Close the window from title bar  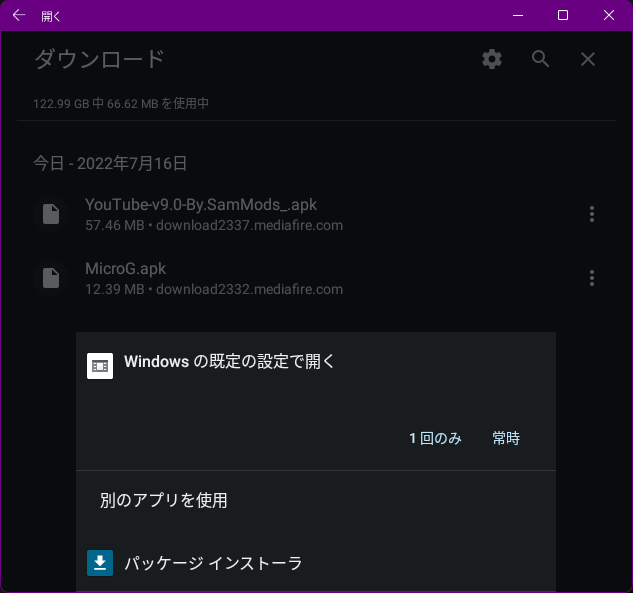coord(609,15)
